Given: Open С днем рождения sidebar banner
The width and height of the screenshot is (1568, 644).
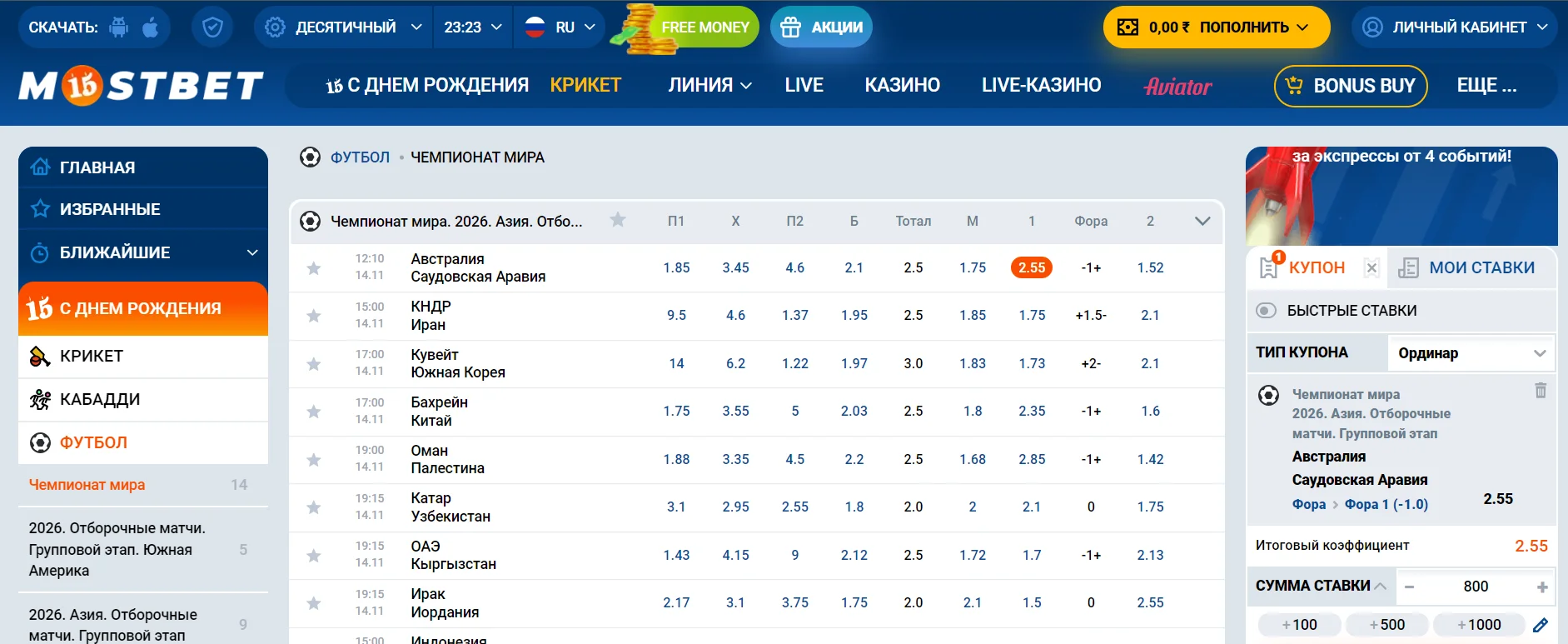Looking at the screenshot, I should [143, 308].
